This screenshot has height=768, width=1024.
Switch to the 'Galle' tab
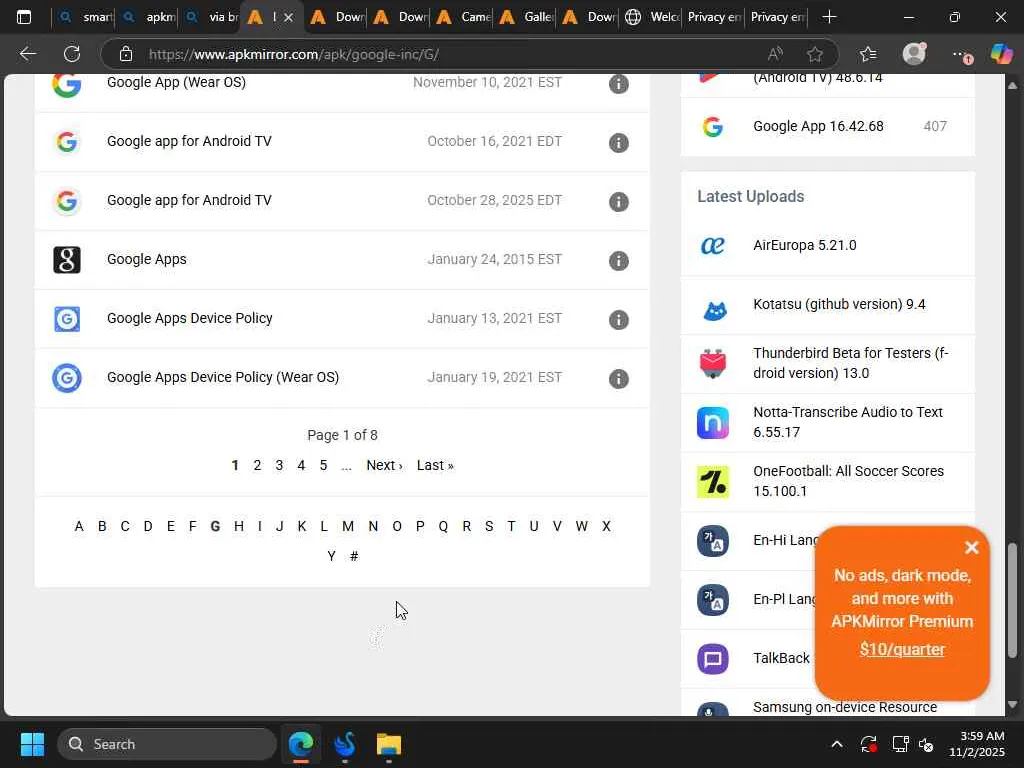526,17
